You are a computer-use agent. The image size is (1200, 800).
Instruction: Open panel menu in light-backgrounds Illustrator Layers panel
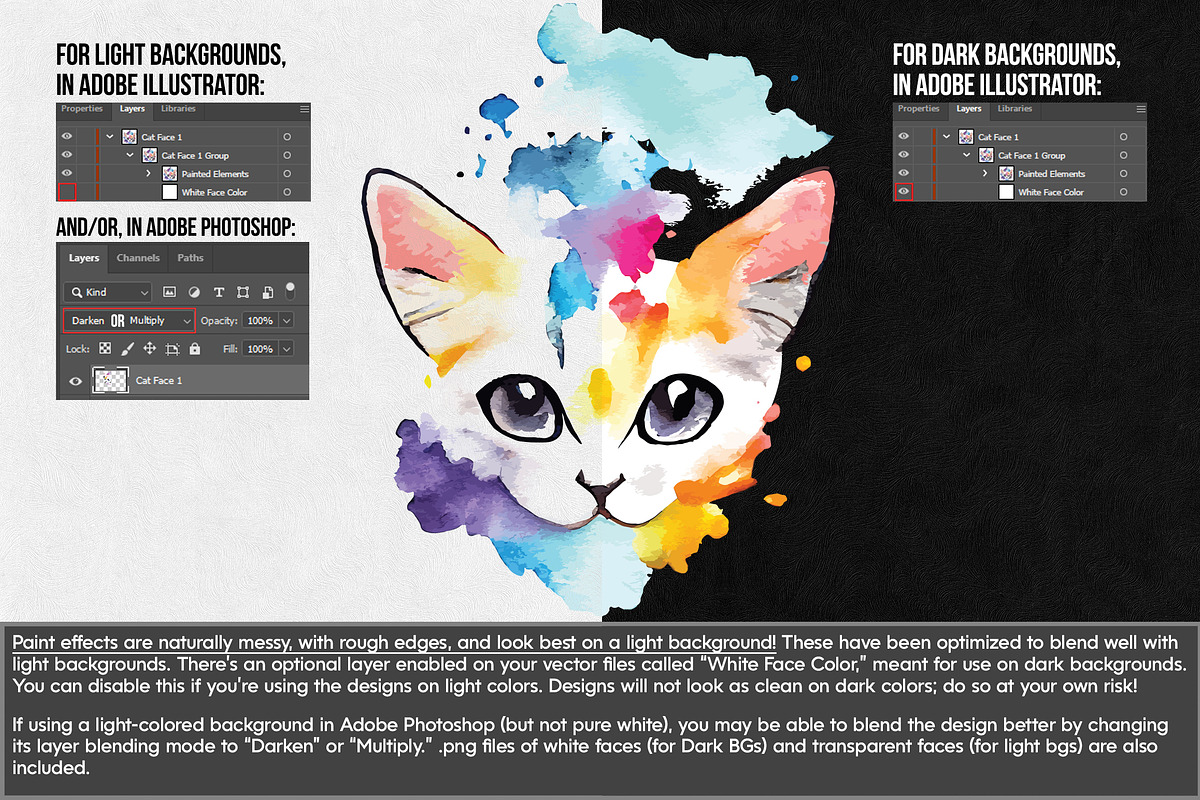304,109
